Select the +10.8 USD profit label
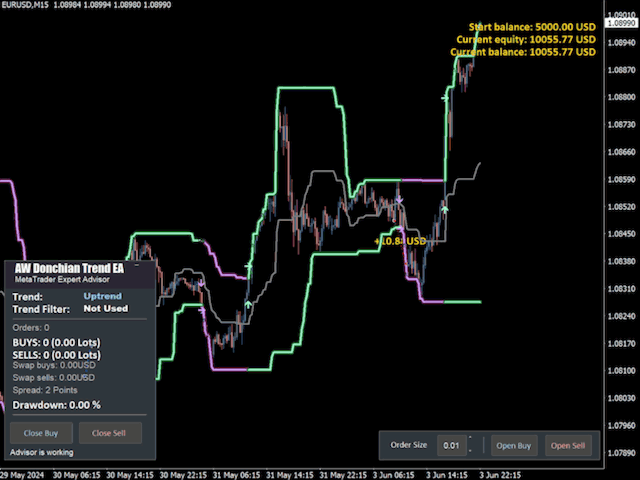This screenshot has width=640, height=480. click(400, 241)
